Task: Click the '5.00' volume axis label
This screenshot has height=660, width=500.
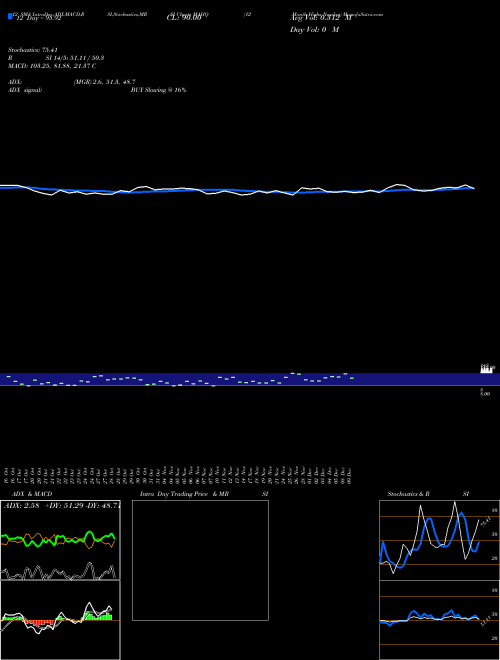Action: [x=485, y=393]
